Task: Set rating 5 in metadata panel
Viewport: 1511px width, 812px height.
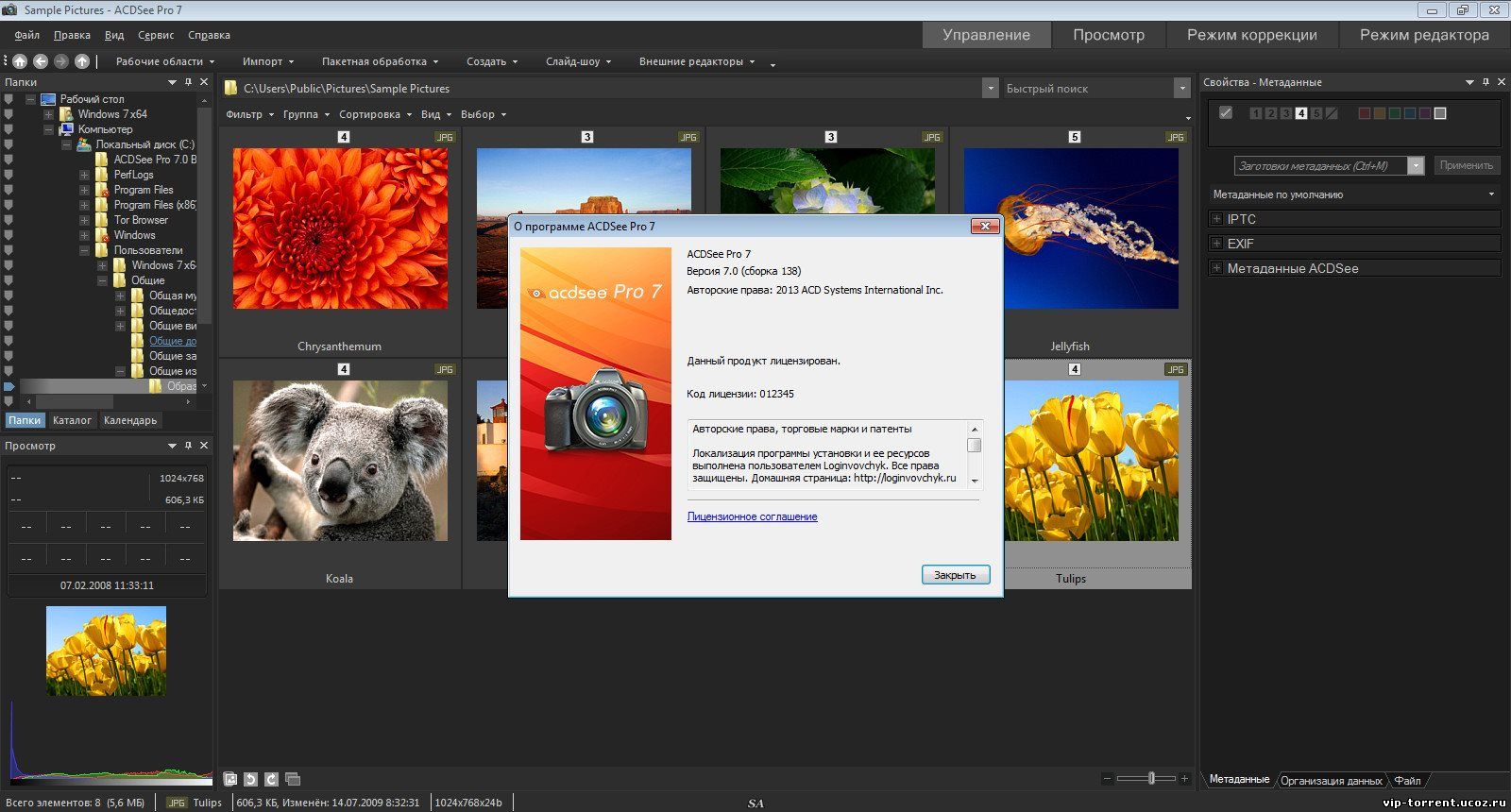Action: (x=1316, y=113)
